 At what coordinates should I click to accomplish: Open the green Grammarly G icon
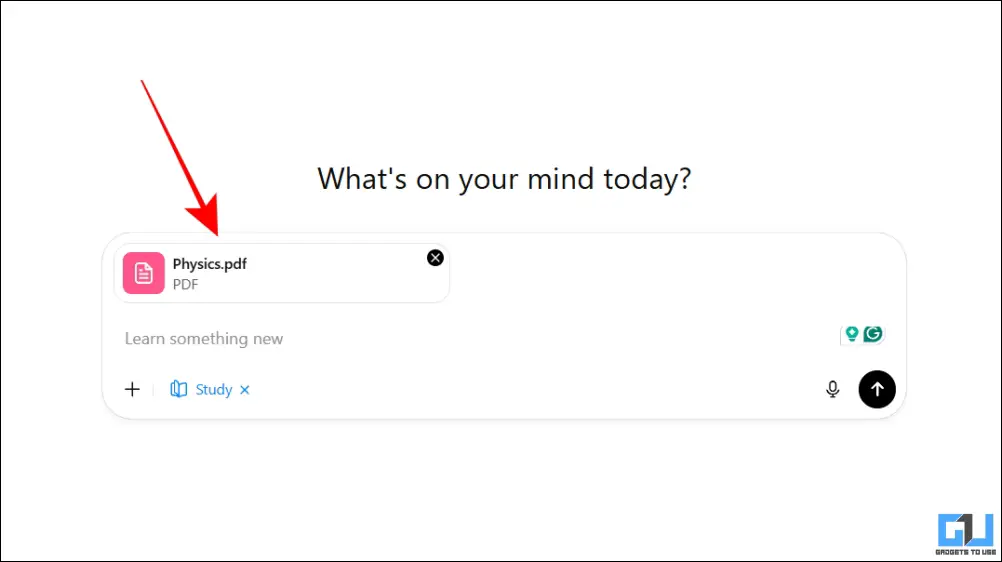(874, 334)
